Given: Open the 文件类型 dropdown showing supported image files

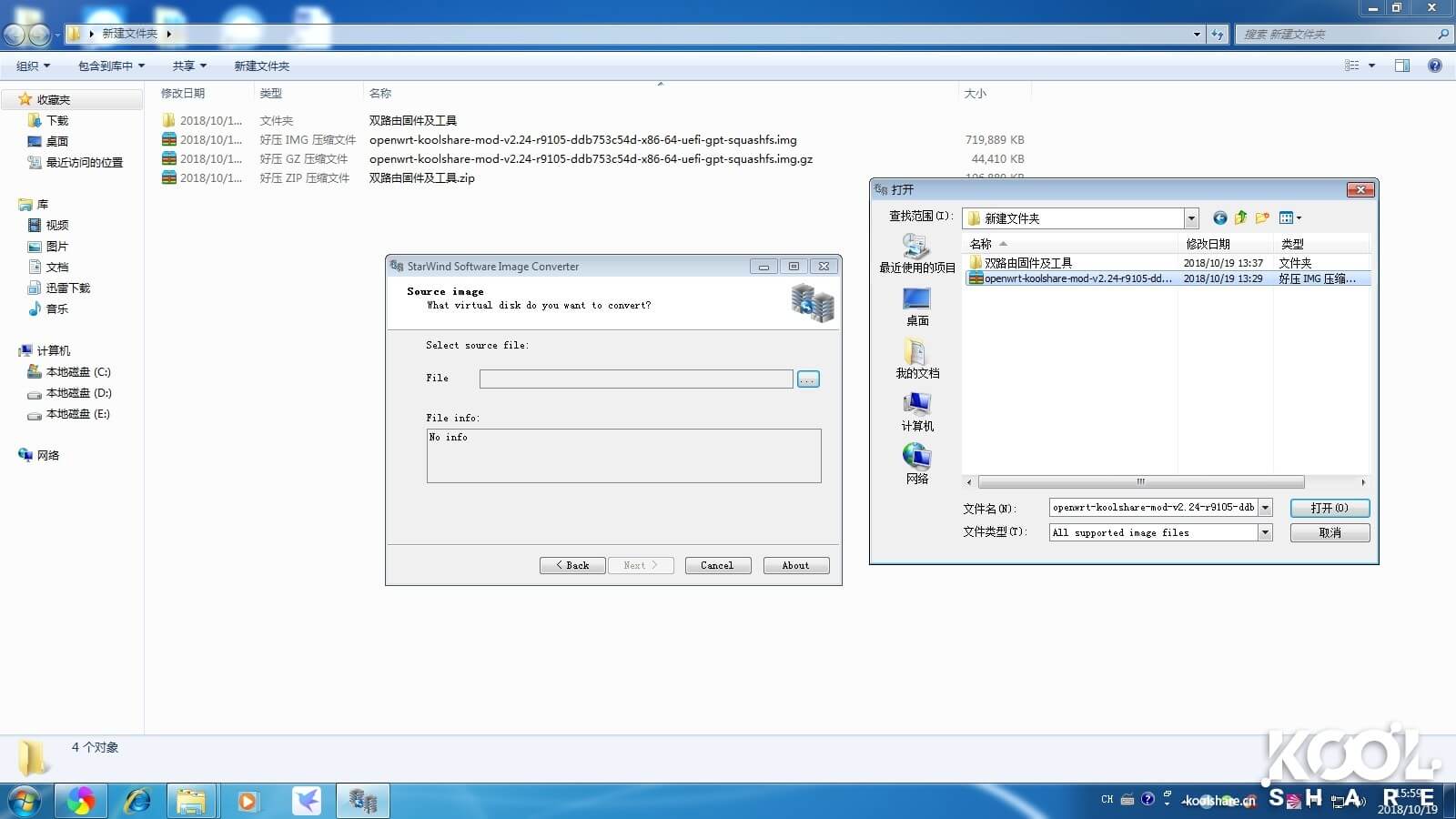Looking at the screenshot, I should tap(1265, 532).
